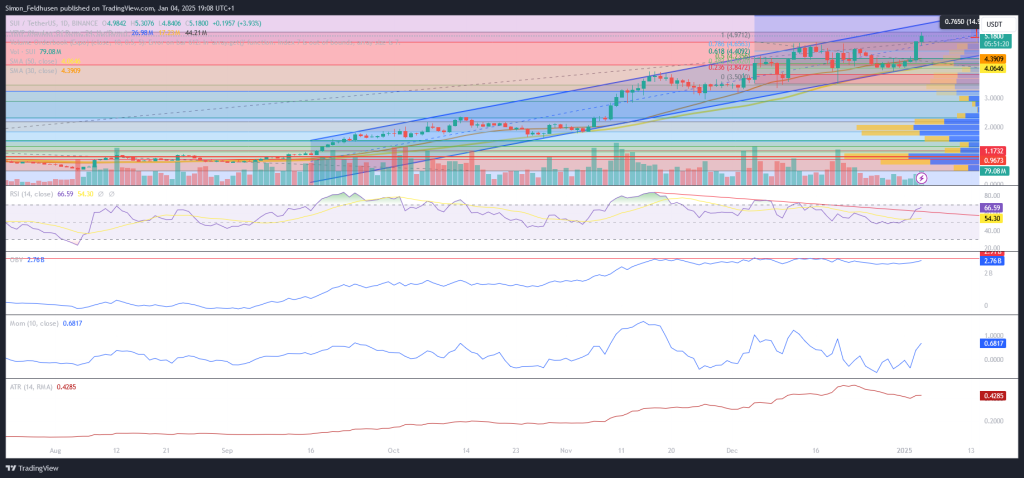Click the 0.2000 ATR scale tick
Image resolution: width=1024 pixels, height=478 pixels.
[994, 421]
